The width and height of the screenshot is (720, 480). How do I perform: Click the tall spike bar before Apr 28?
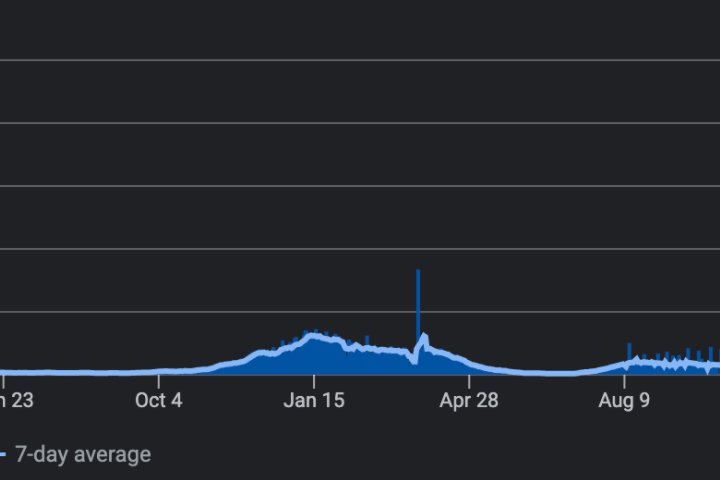(418, 300)
